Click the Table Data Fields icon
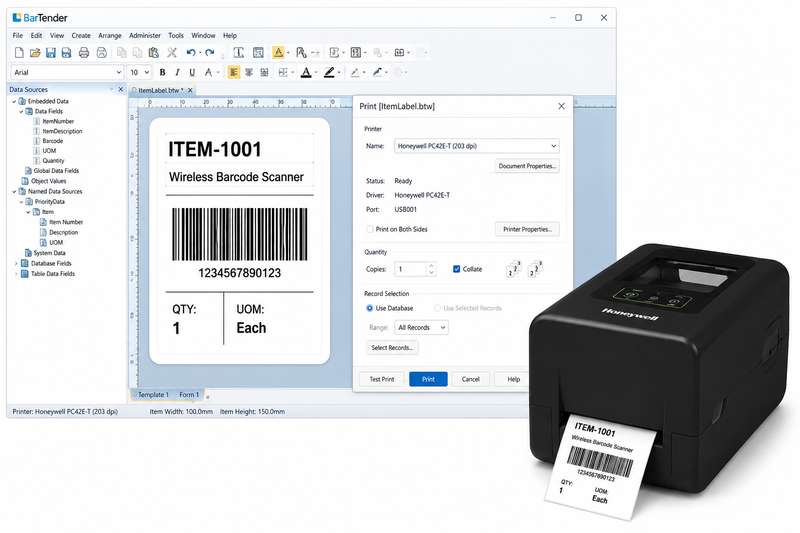Viewport: 800px width, 533px height. coord(24,273)
